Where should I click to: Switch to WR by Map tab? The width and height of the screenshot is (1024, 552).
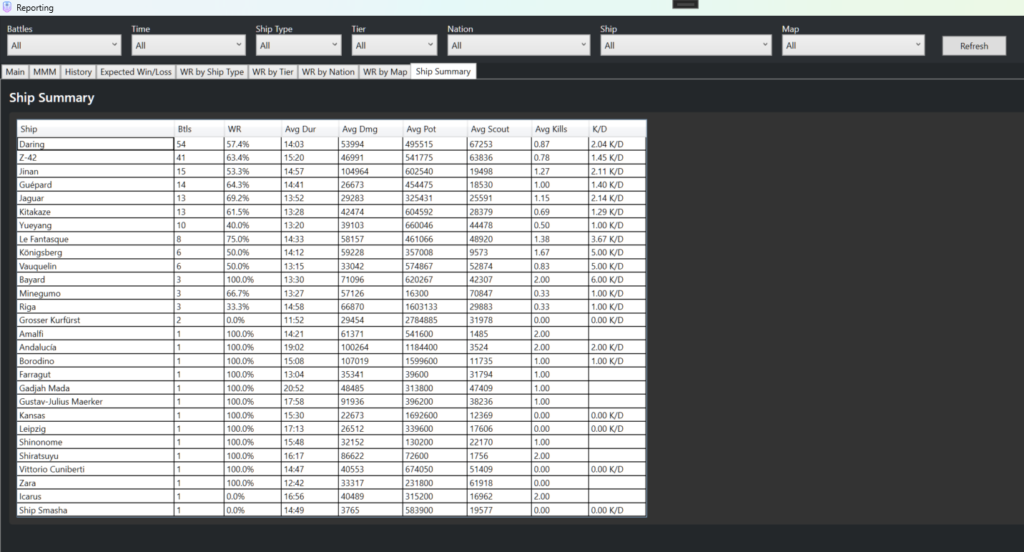point(385,72)
